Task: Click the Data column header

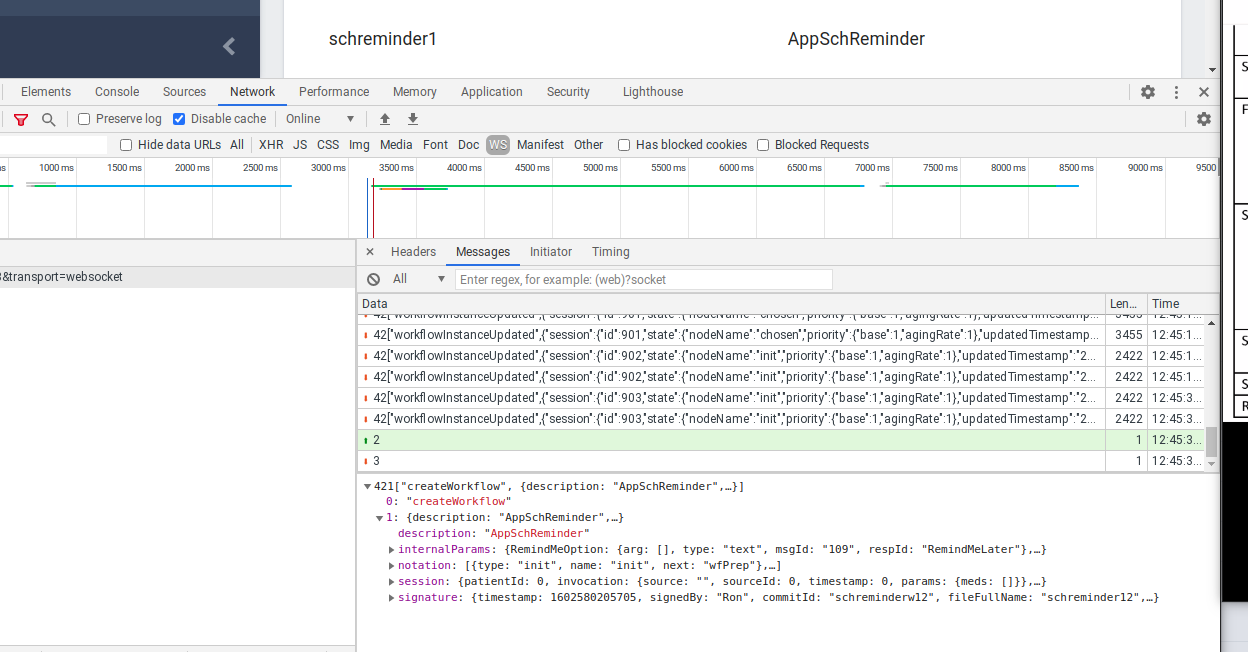Action: [731, 304]
